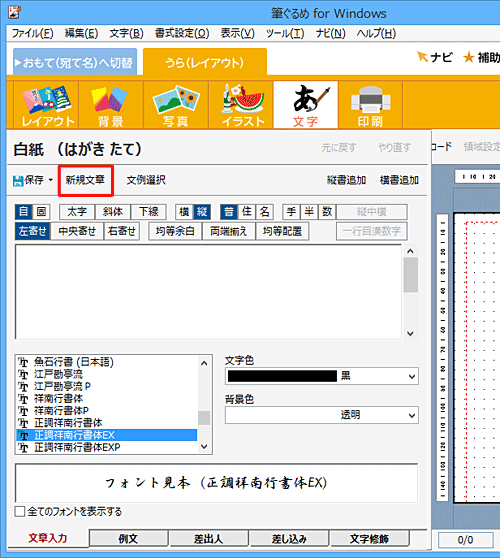Viewport: 500px width, 558px height.
Task: Open the ヘルプ menu
Action: click(x=376, y=33)
